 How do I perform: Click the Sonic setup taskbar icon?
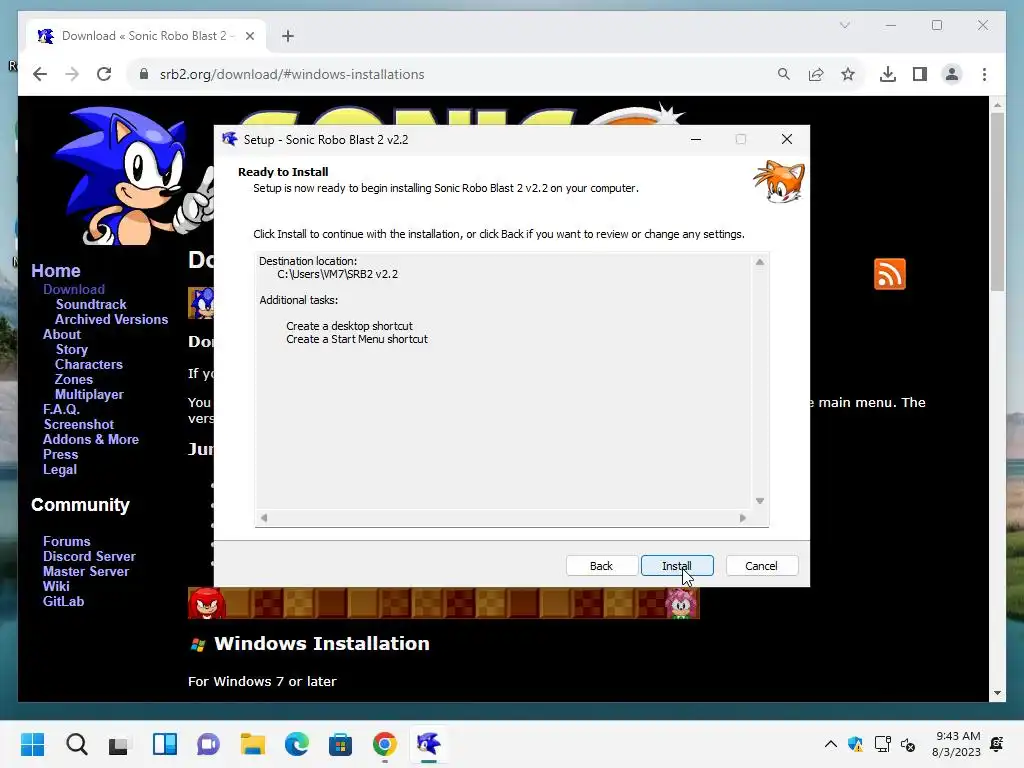click(x=428, y=744)
